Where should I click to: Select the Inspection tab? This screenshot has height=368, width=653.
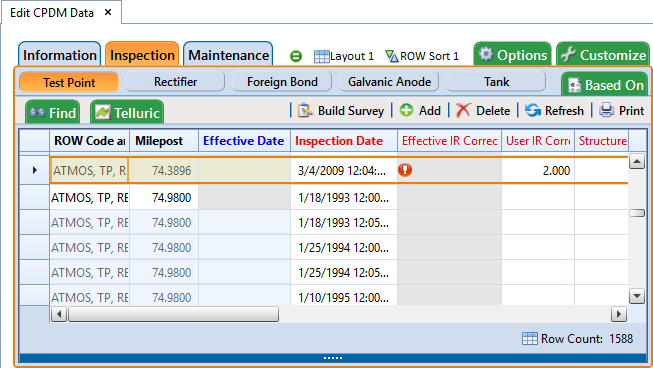[x=142, y=54]
